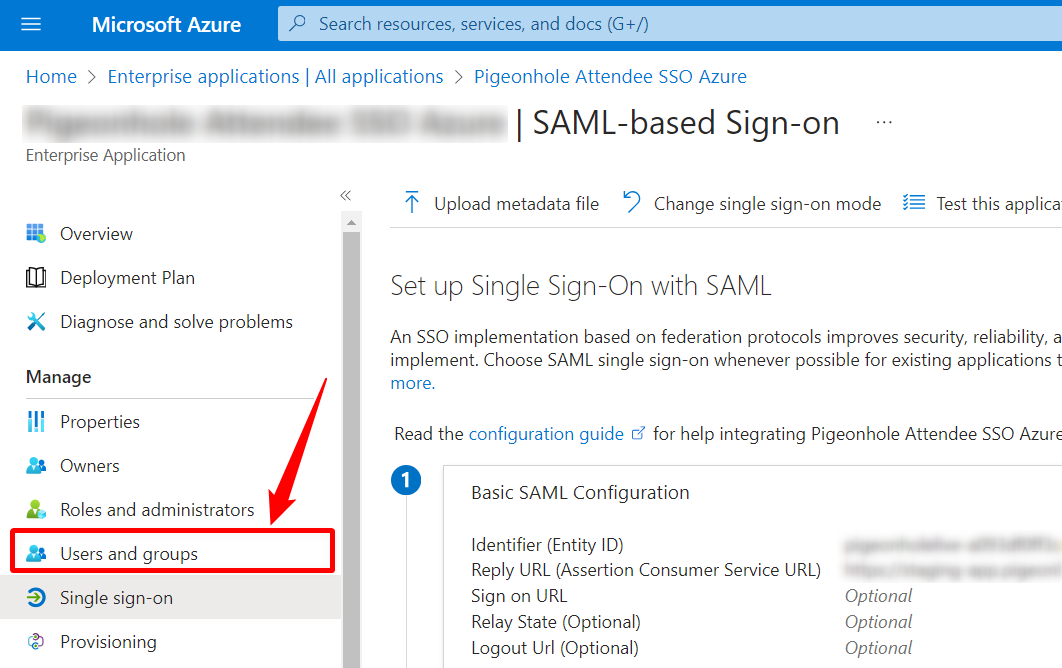Click the Diagnose and solve problems wrench icon
Viewport: 1062px width, 668px height.
[36, 322]
